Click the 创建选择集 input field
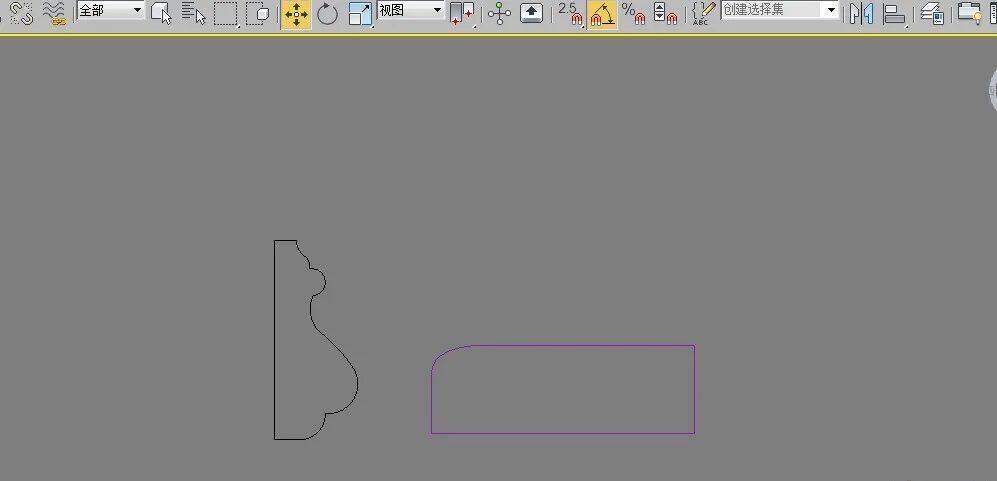Viewport: 997px width, 481px height. pyautogui.click(x=772, y=10)
